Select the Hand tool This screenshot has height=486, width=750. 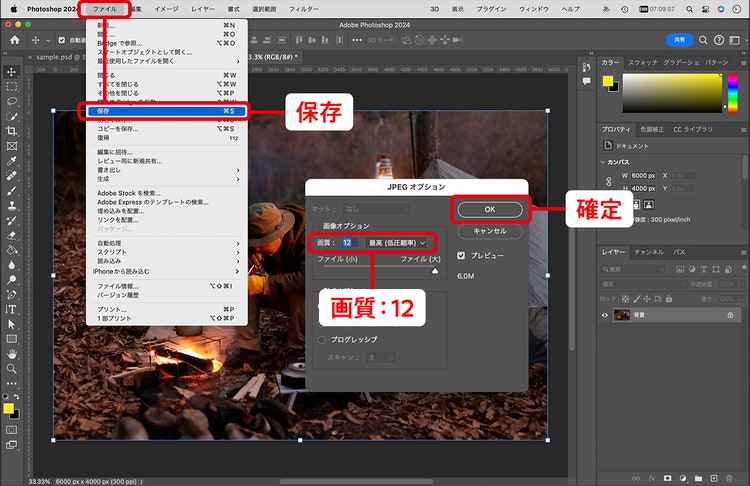11,353
